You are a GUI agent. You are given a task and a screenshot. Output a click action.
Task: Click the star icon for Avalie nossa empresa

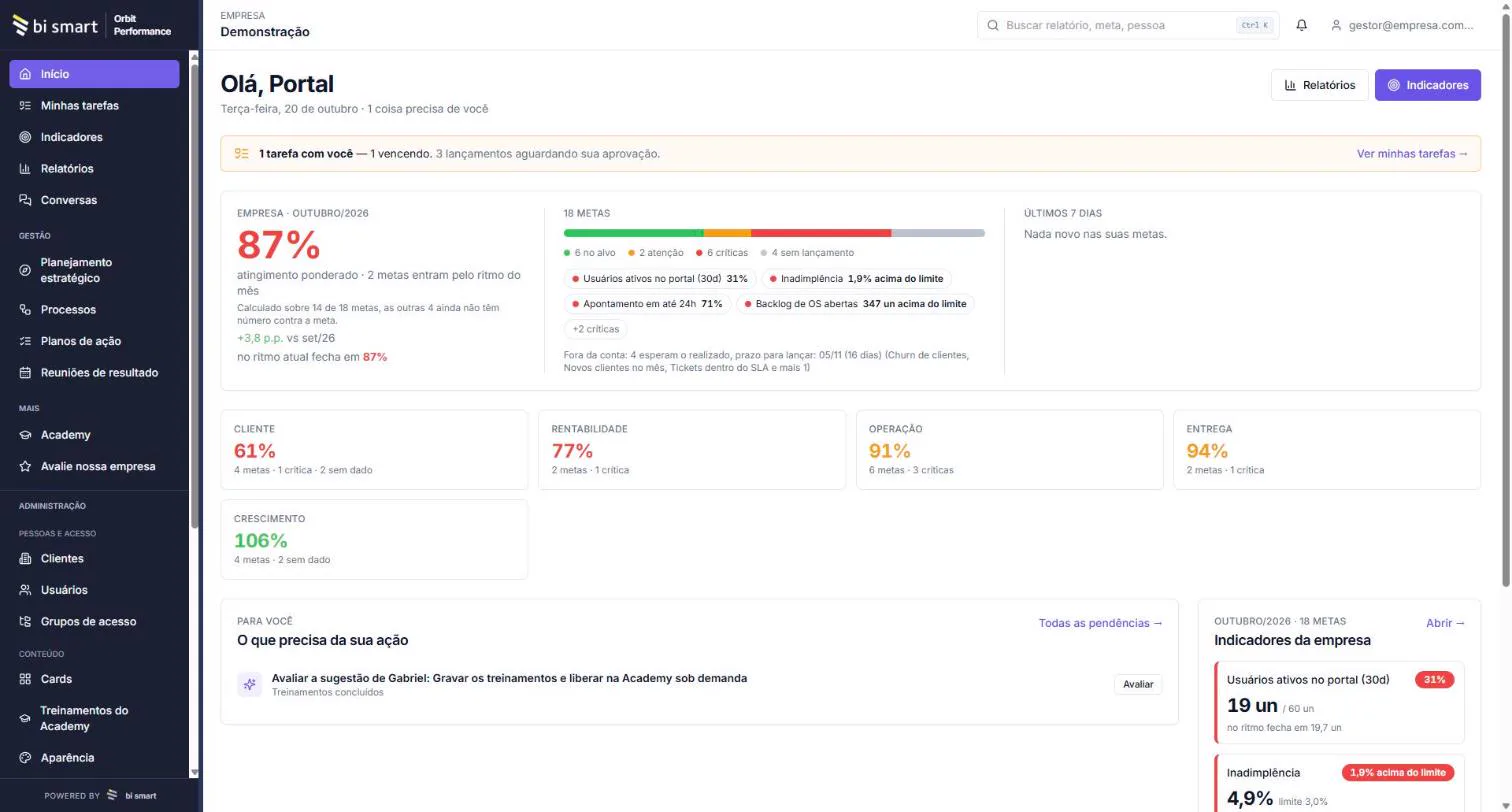(26, 466)
